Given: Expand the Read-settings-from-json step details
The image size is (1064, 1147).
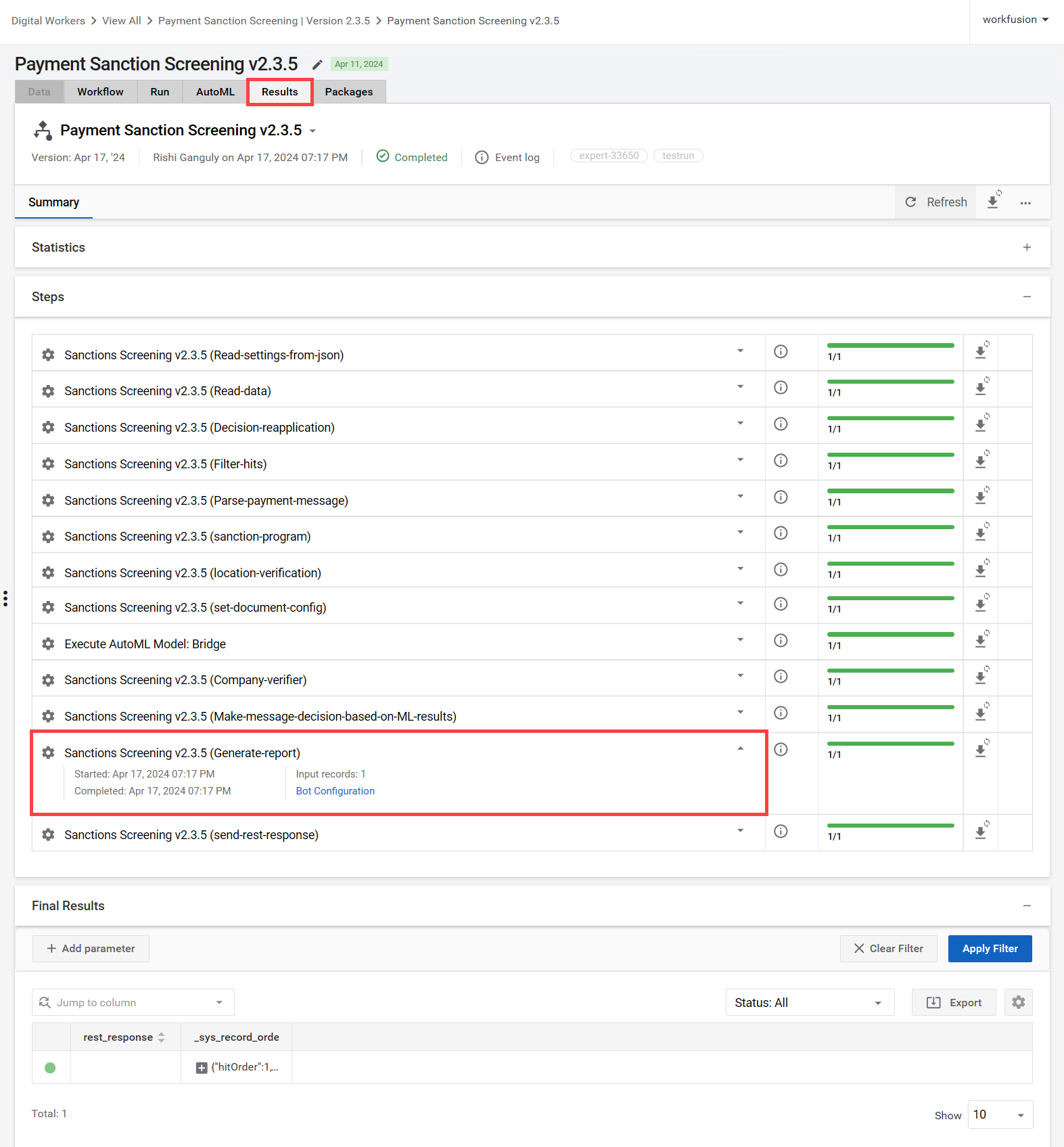Looking at the screenshot, I should [740, 351].
